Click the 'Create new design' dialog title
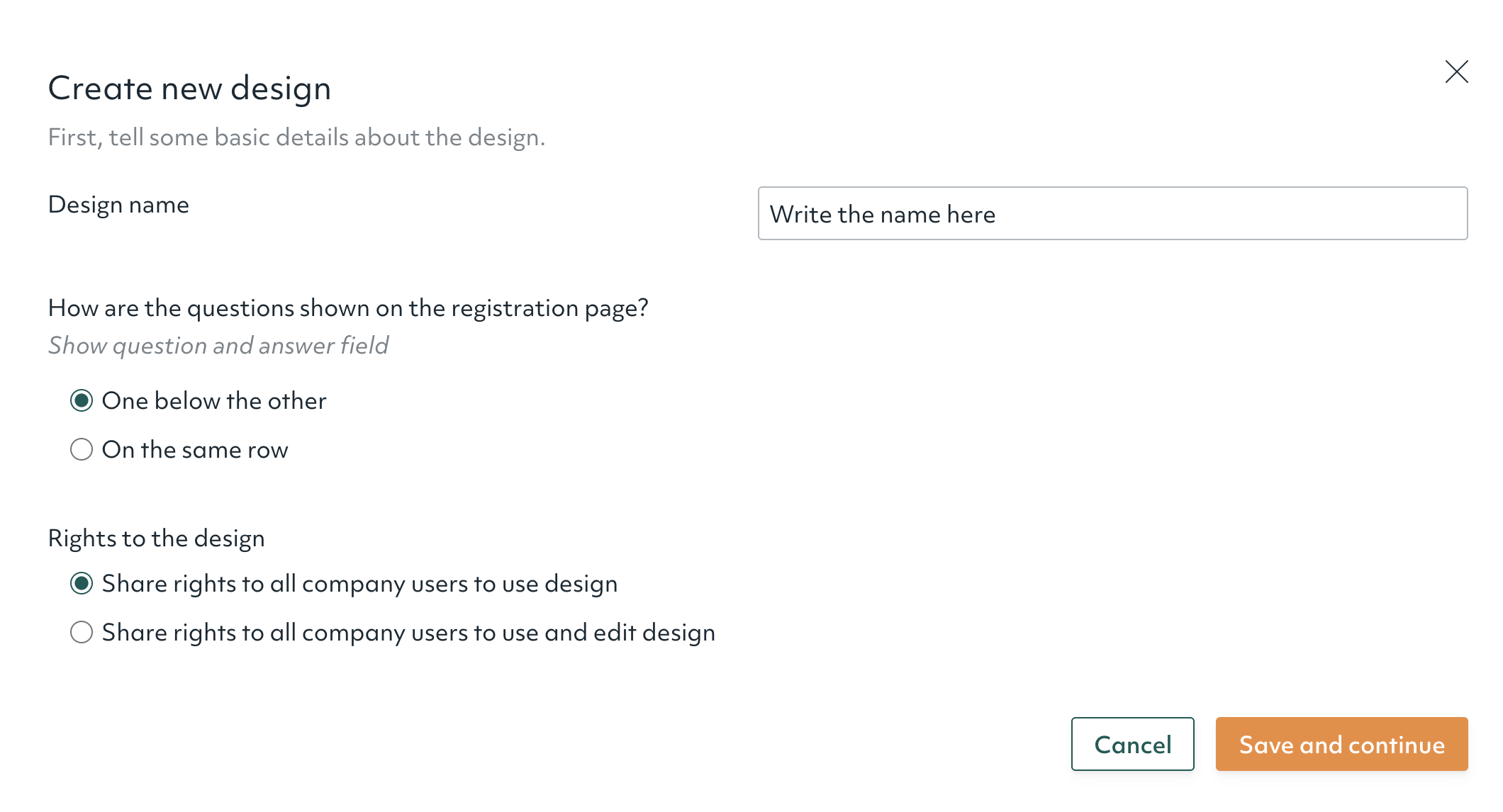This screenshot has height=812, width=1503. (x=189, y=89)
